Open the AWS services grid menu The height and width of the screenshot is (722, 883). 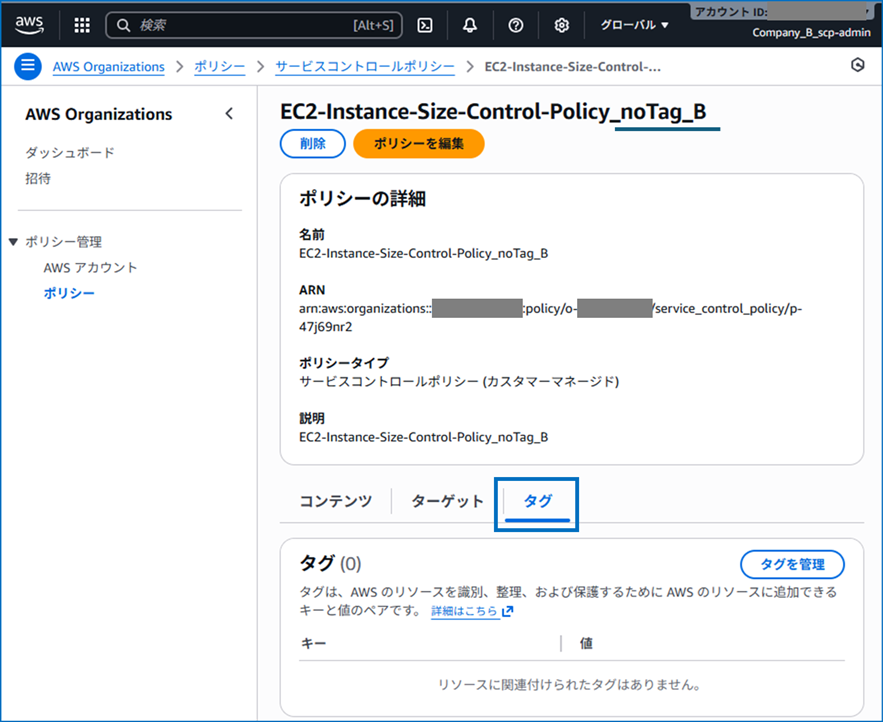pos(81,25)
